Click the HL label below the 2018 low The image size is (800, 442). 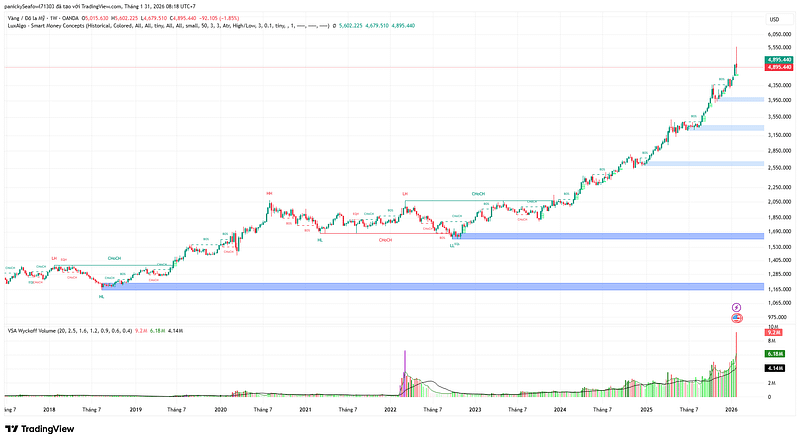click(101, 297)
